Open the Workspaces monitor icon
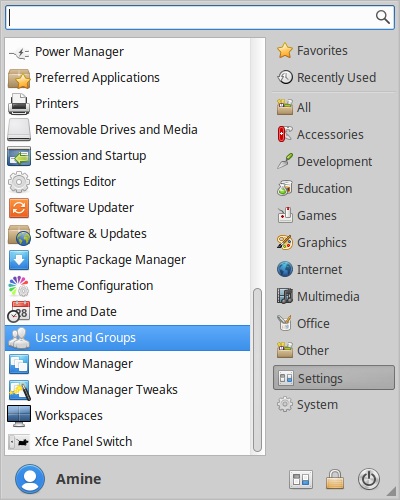The width and height of the screenshot is (400, 500). 19,416
